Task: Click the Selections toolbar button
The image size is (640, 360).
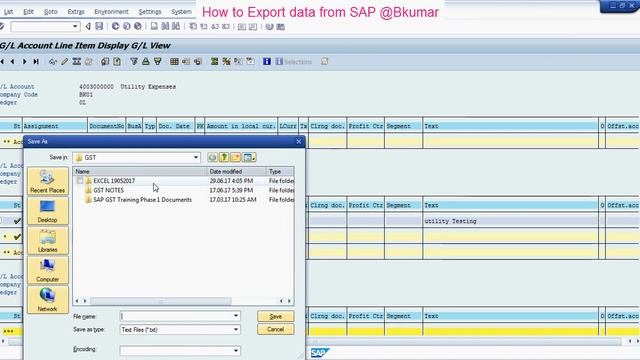Action: click(x=294, y=62)
